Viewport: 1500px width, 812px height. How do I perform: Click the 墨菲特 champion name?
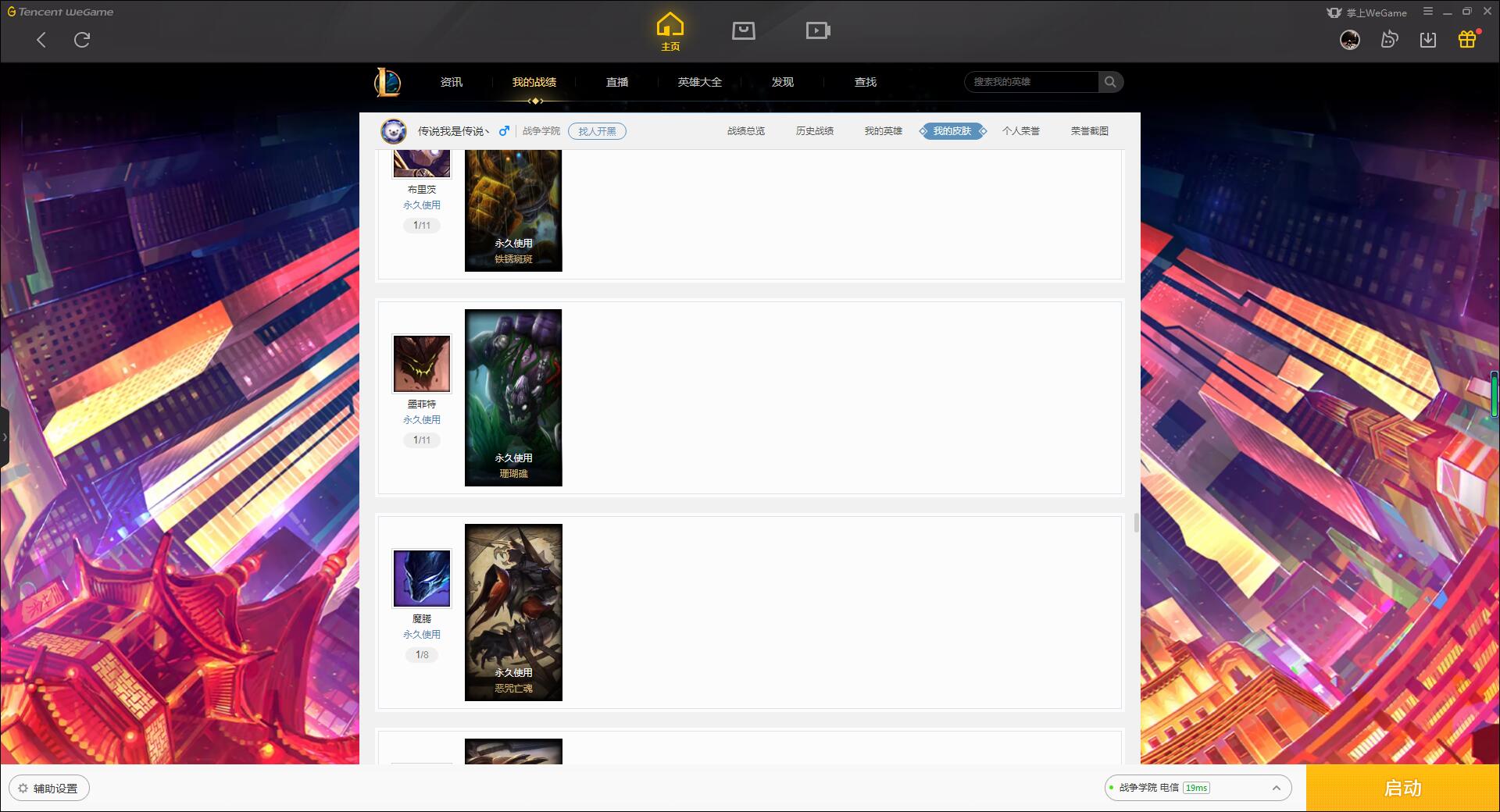point(422,404)
